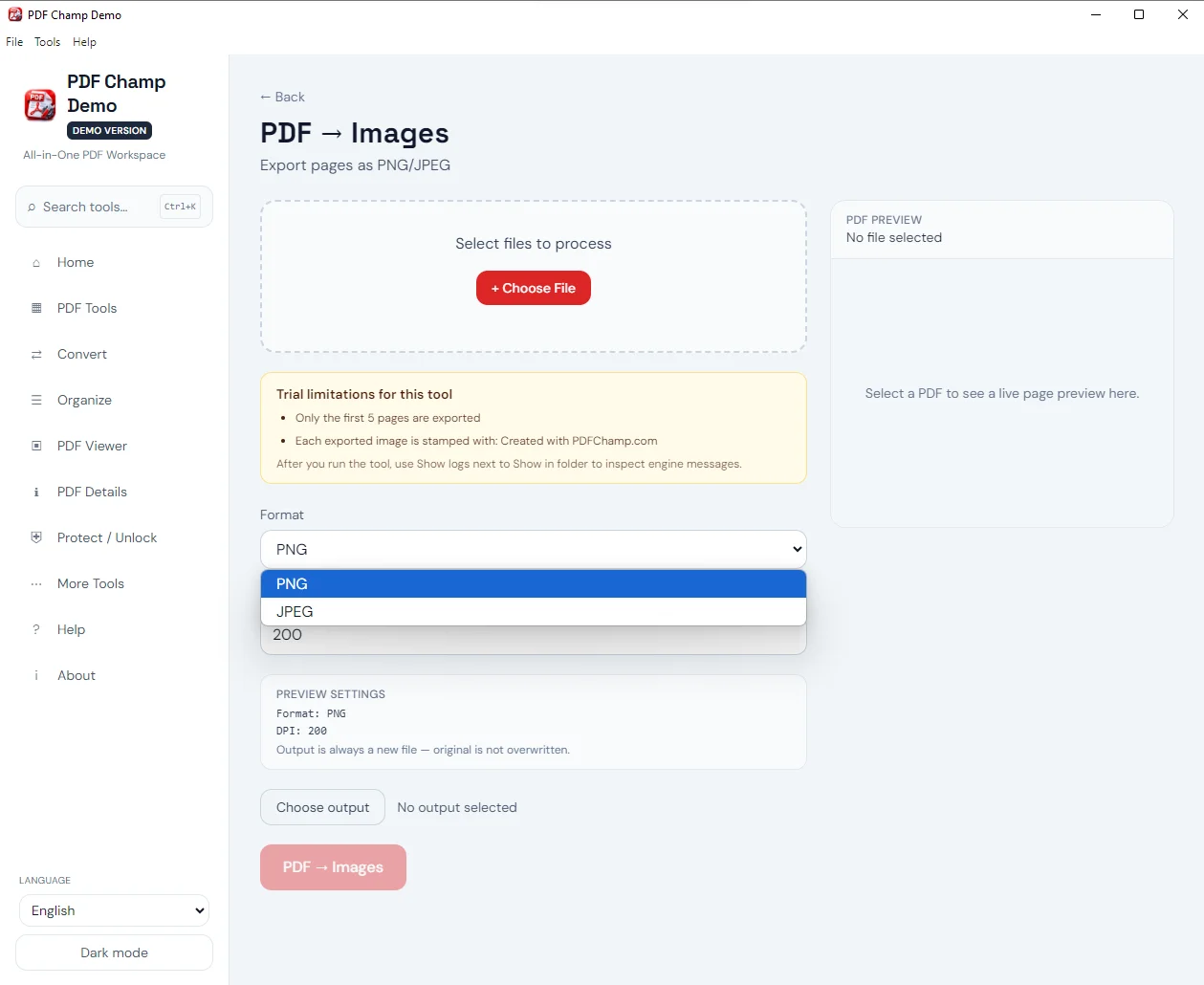
Task: Open Home in the sidebar
Action: click(114, 263)
